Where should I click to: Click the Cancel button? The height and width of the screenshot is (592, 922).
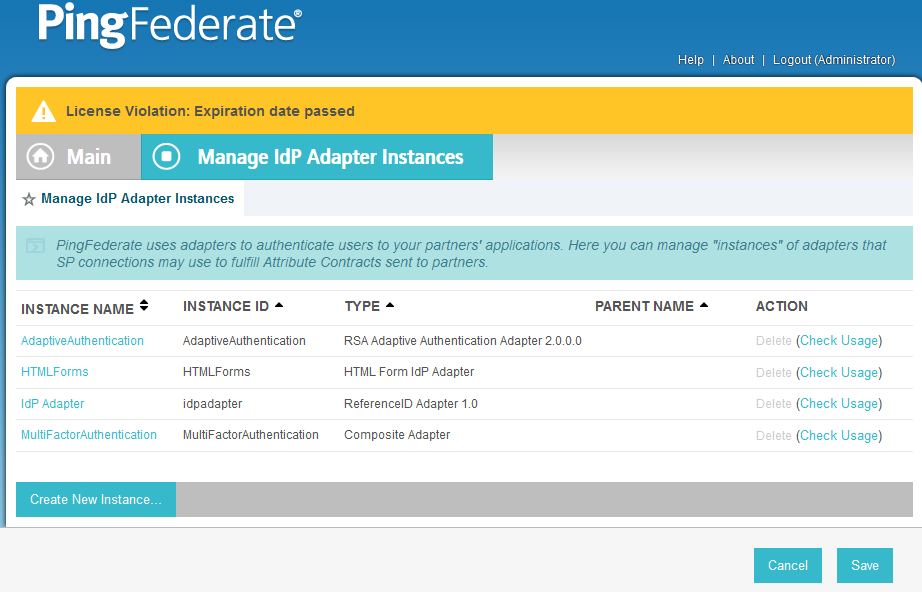(x=788, y=566)
